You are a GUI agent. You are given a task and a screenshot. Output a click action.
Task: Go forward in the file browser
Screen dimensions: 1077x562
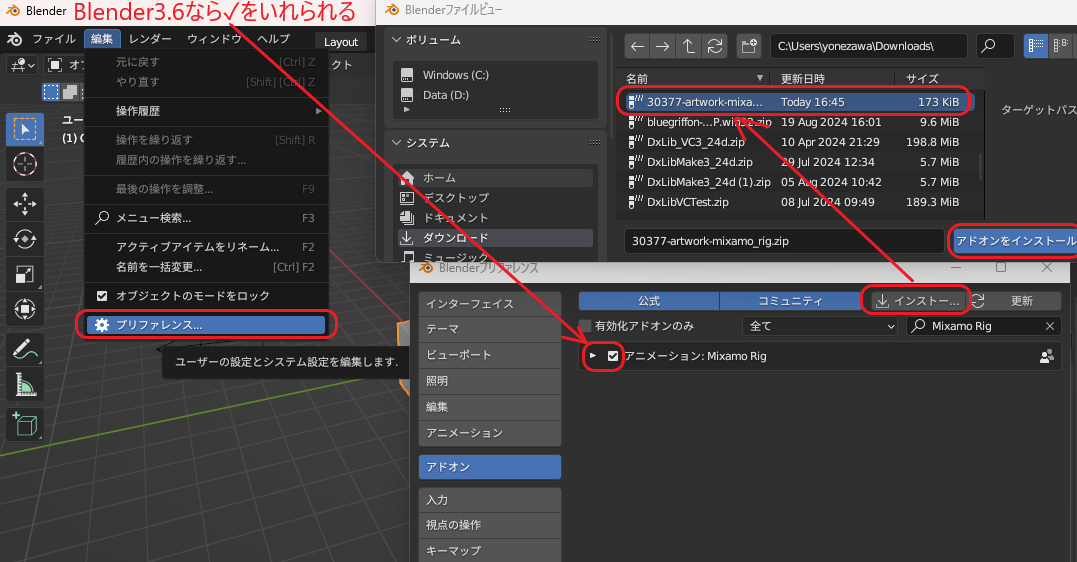point(663,46)
